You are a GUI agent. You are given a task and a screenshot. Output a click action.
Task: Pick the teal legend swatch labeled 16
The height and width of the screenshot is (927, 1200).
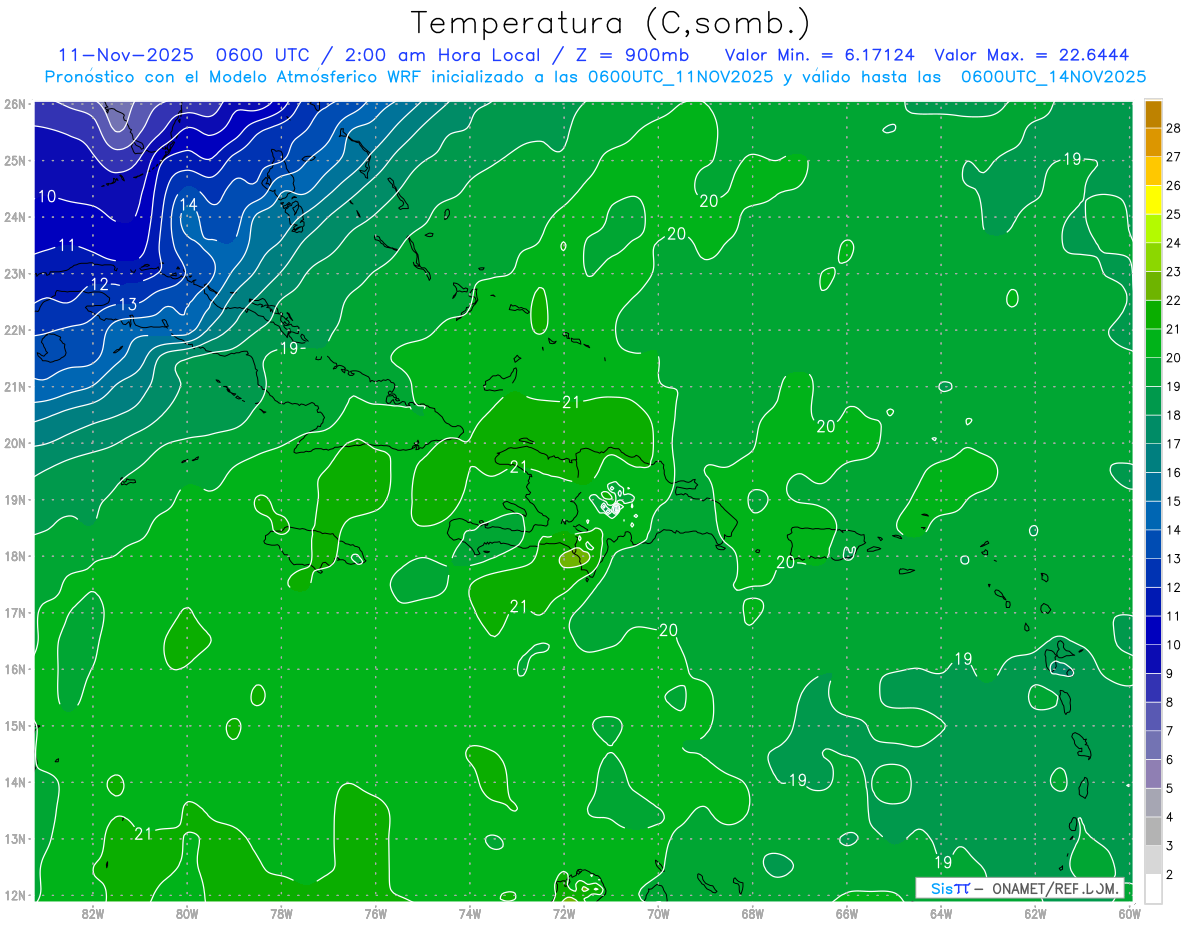pyautogui.click(x=1153, y=458)
